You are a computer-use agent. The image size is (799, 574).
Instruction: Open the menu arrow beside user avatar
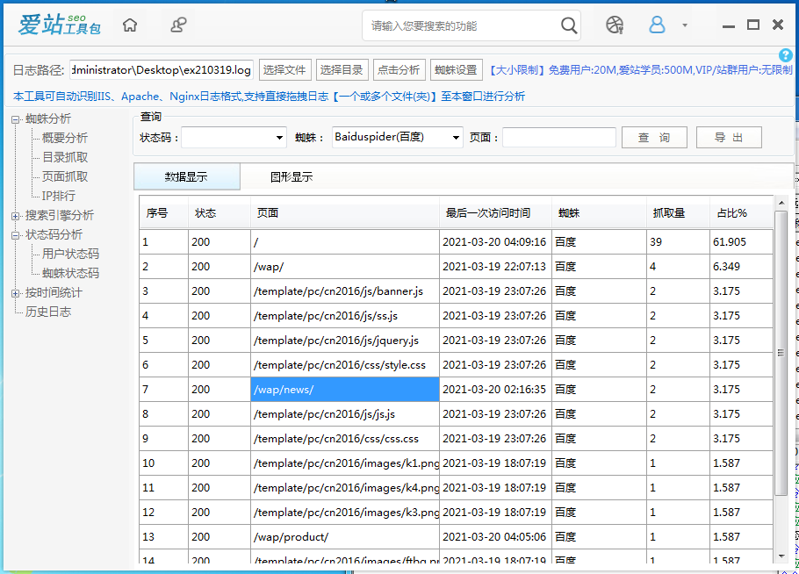(x=684, y=25)
